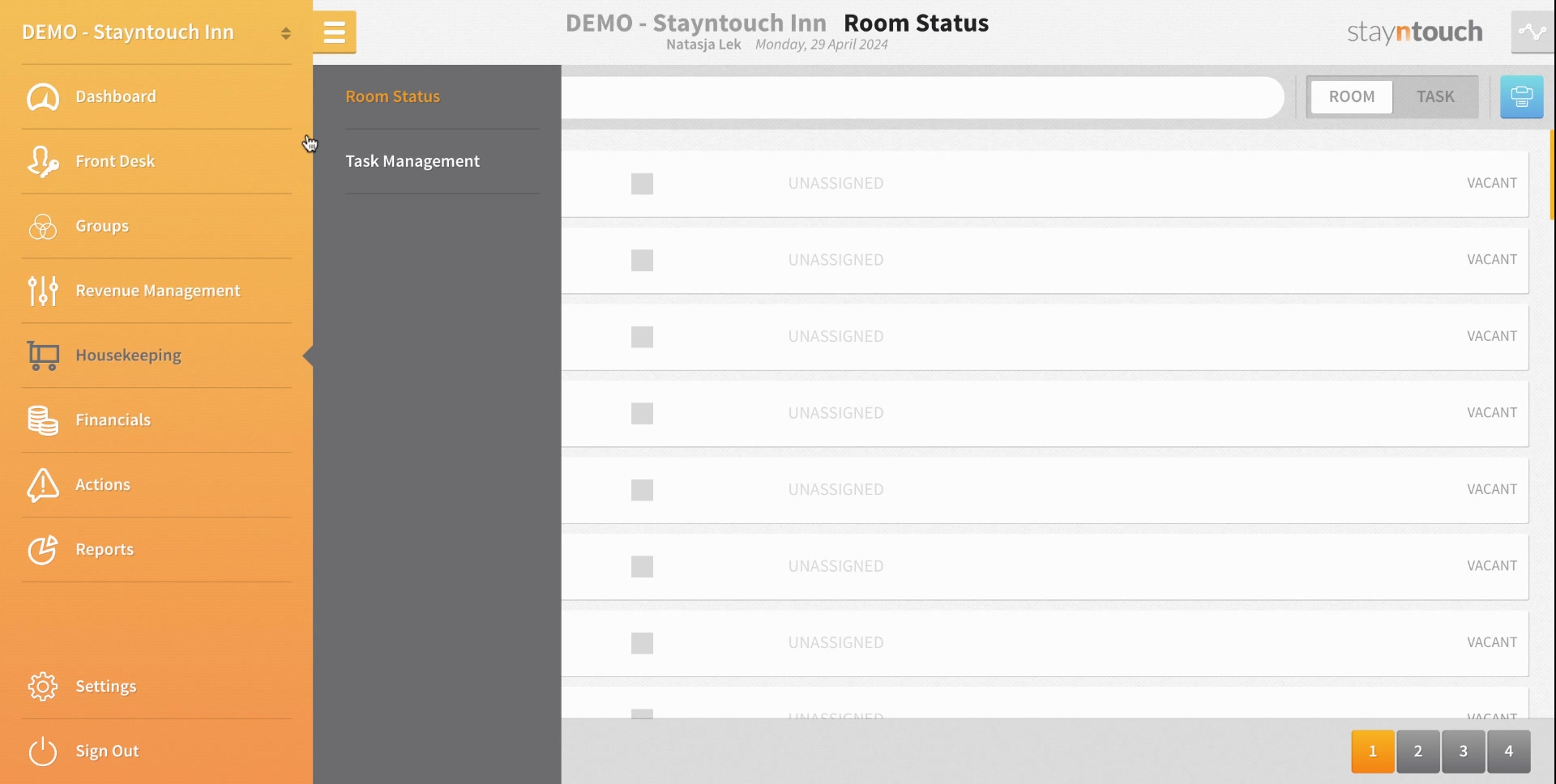Tick checkbox in sixth room row
This screenshot has height=784, width=1556.
[642, 567]
